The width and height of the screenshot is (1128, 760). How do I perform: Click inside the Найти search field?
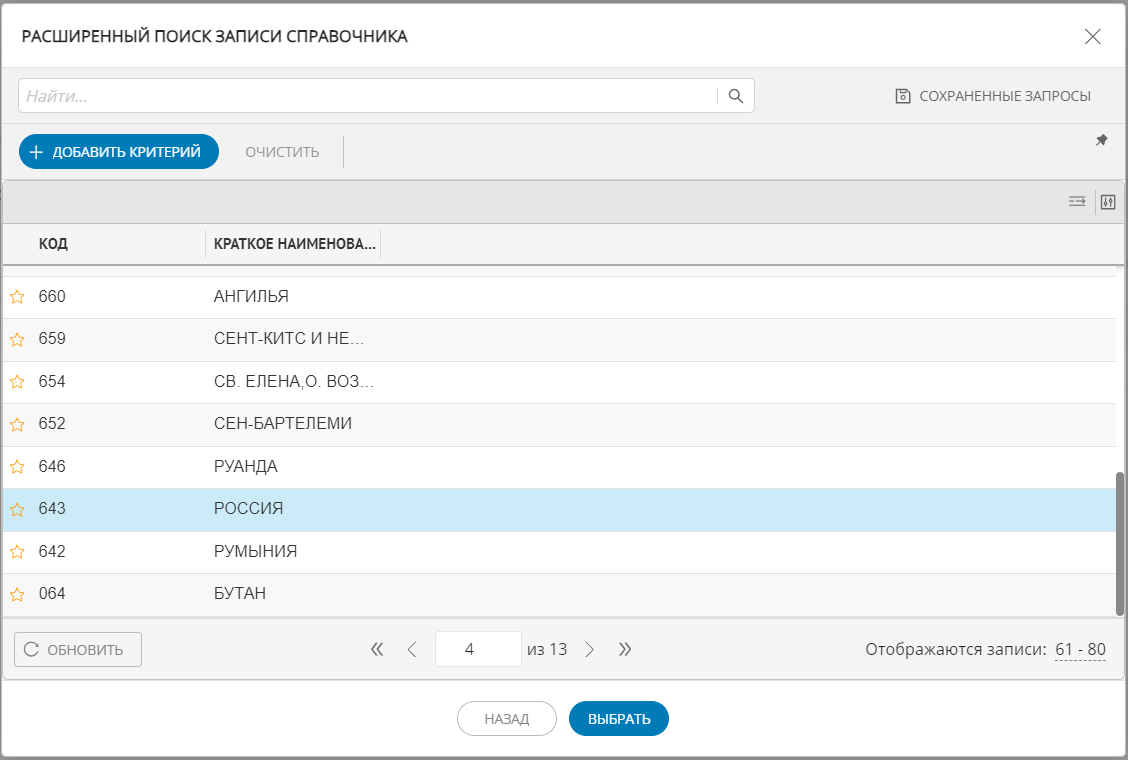tap(360, 95)
